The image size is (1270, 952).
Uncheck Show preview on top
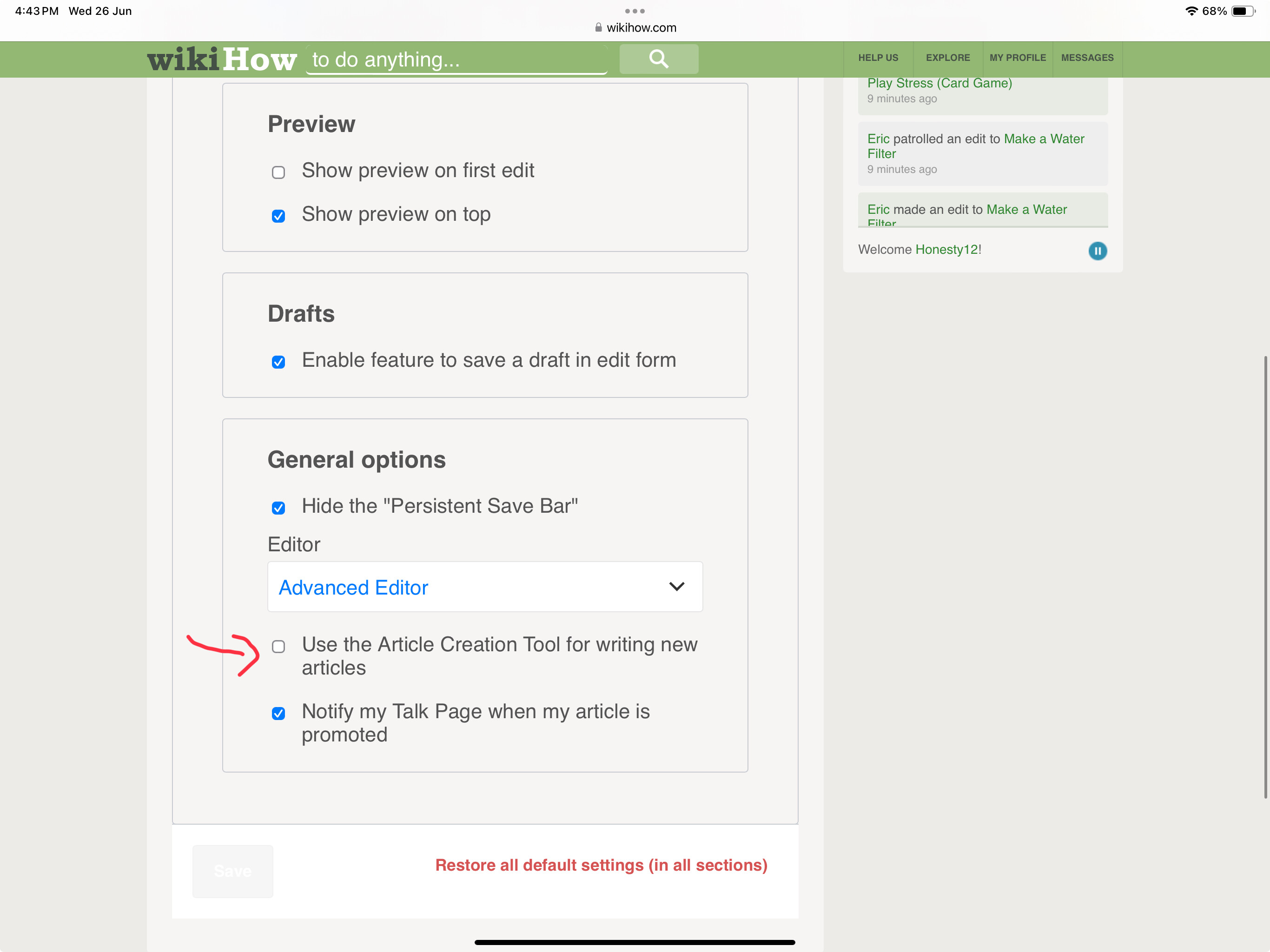point(278,216)
